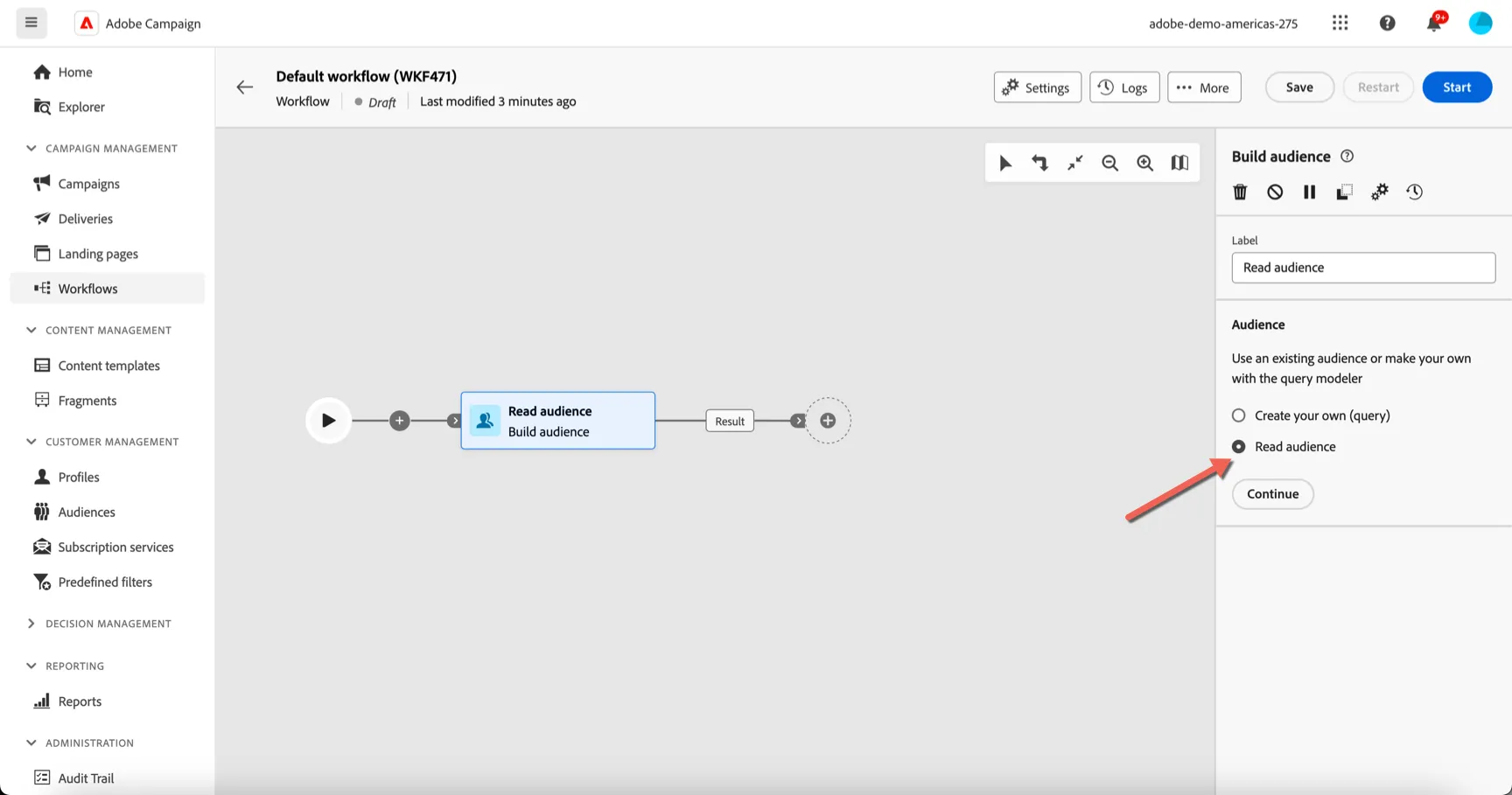Image resolution: width=1512 pixels, height=795 pixels.
Task: Open the hamburger navigation menu
Action: (31, 23)
